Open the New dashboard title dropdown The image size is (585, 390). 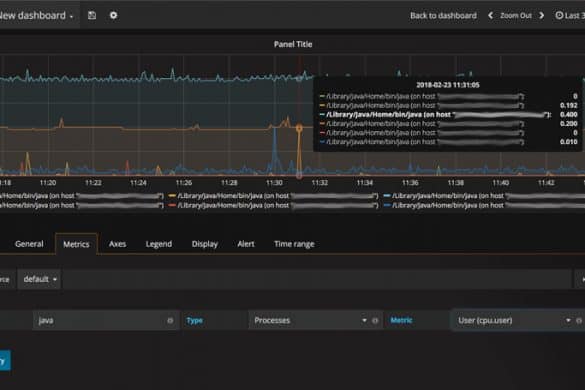point(37,15)
